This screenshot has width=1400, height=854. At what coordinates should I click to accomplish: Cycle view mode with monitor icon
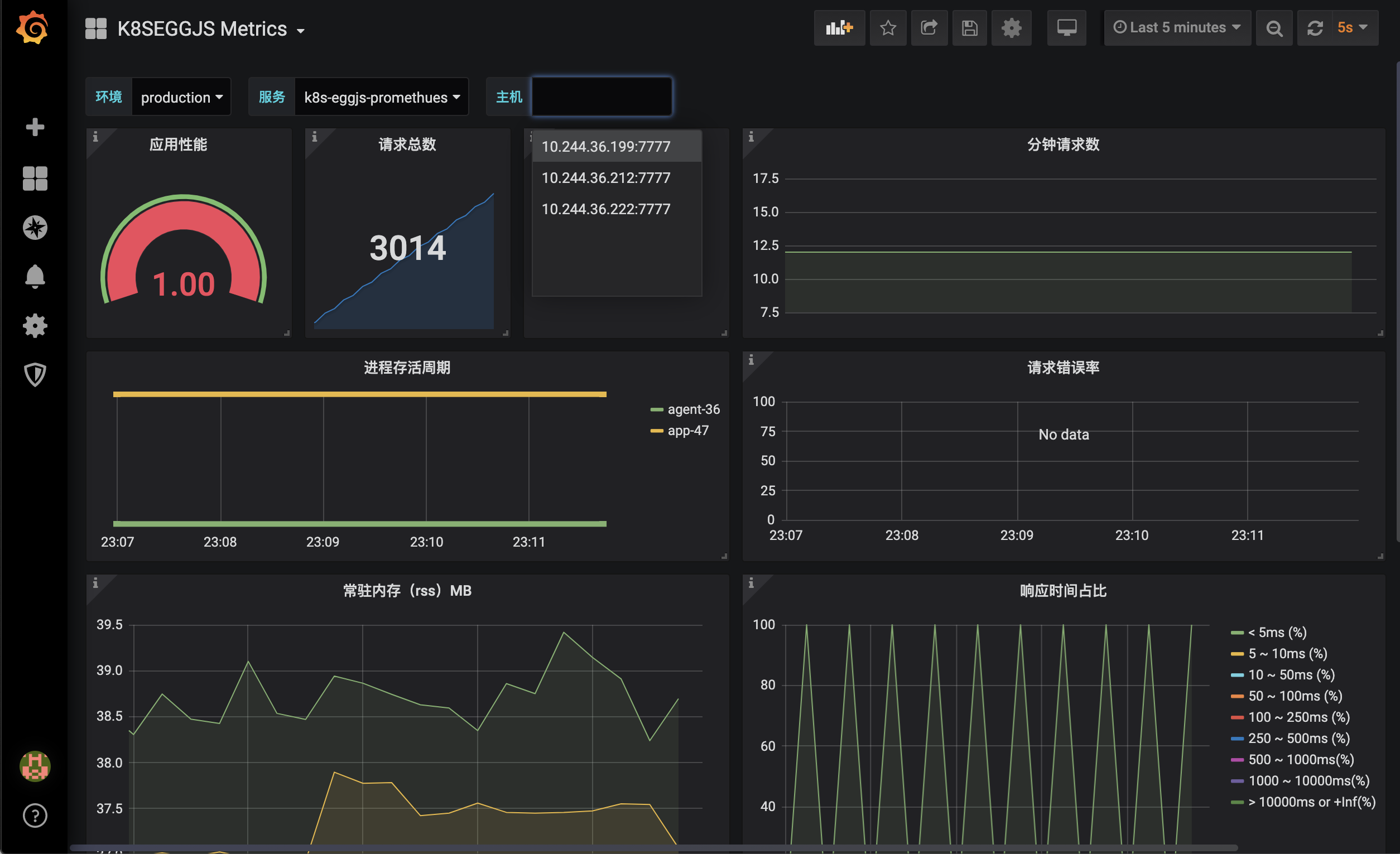coord(1066,28)
